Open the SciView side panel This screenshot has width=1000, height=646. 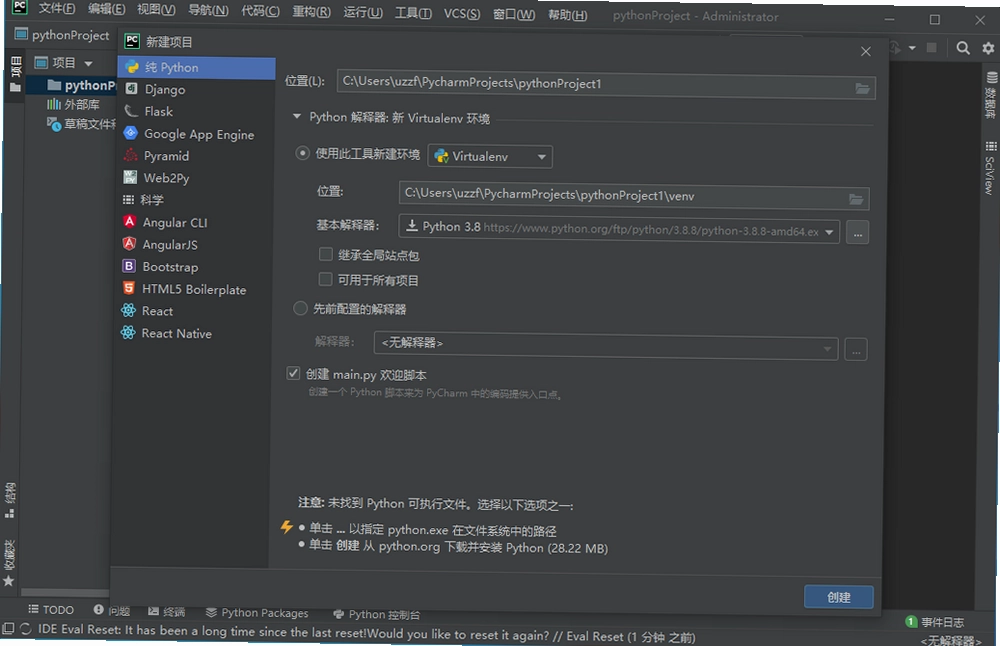tap(990, 168)
